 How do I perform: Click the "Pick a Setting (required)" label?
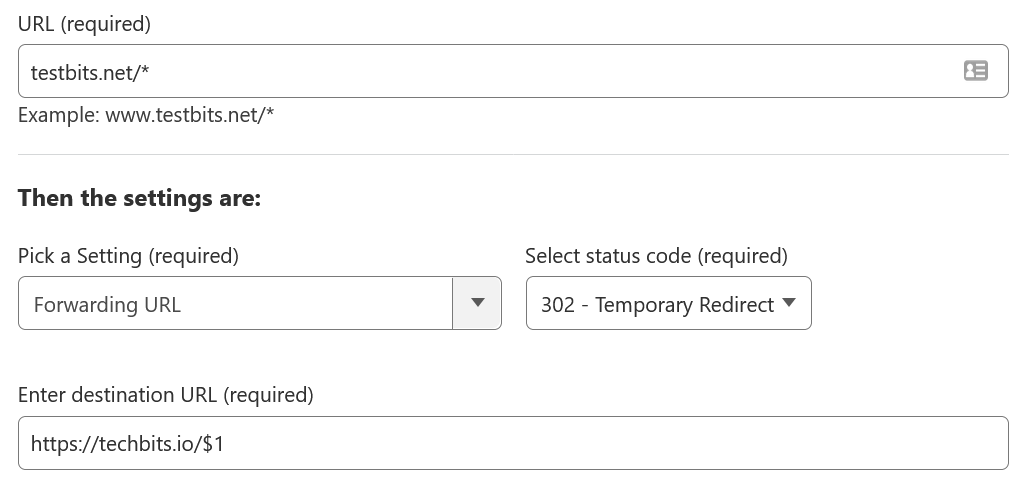(x=128, y=256)
